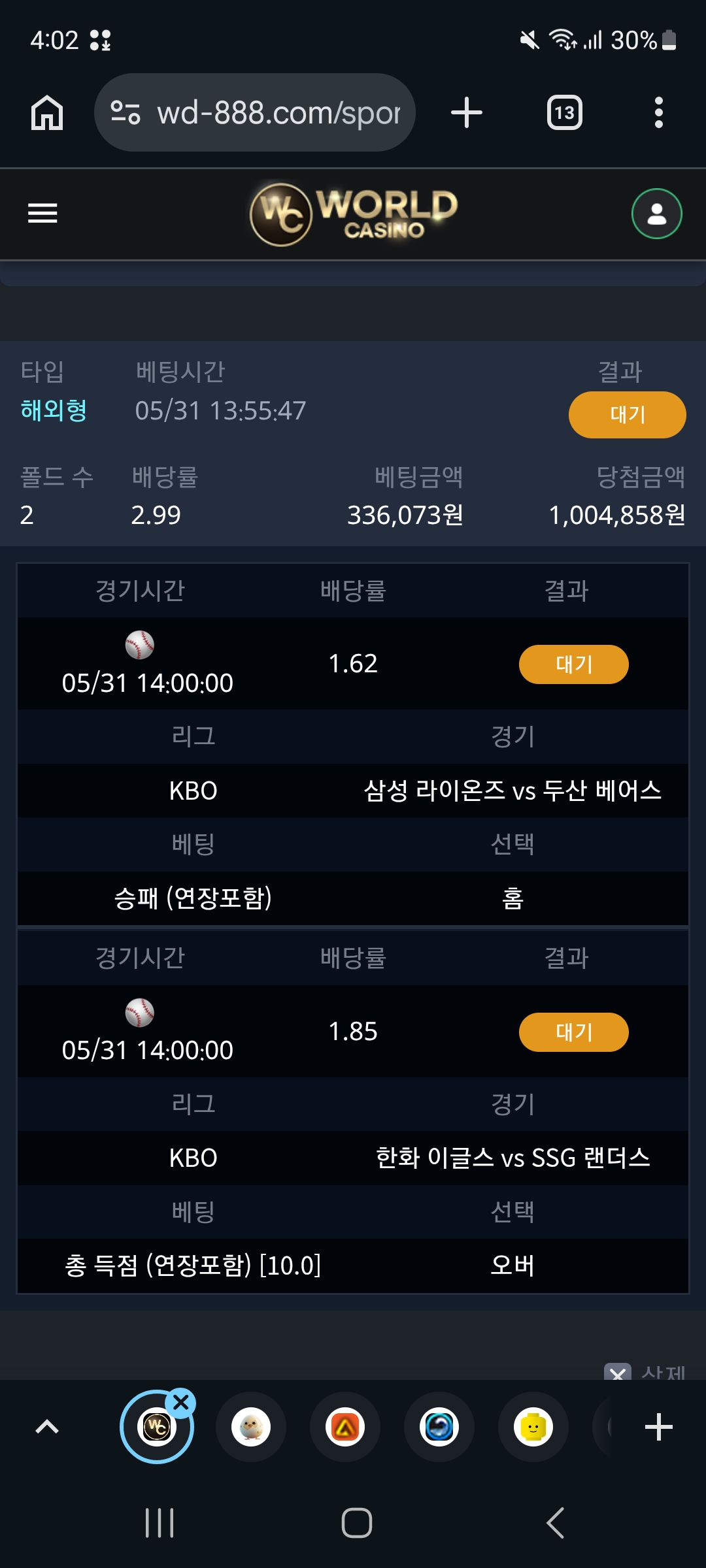Open the hamburger menu
The height and width of the screenshot is (1568, 706).
(x=42, y=213)
